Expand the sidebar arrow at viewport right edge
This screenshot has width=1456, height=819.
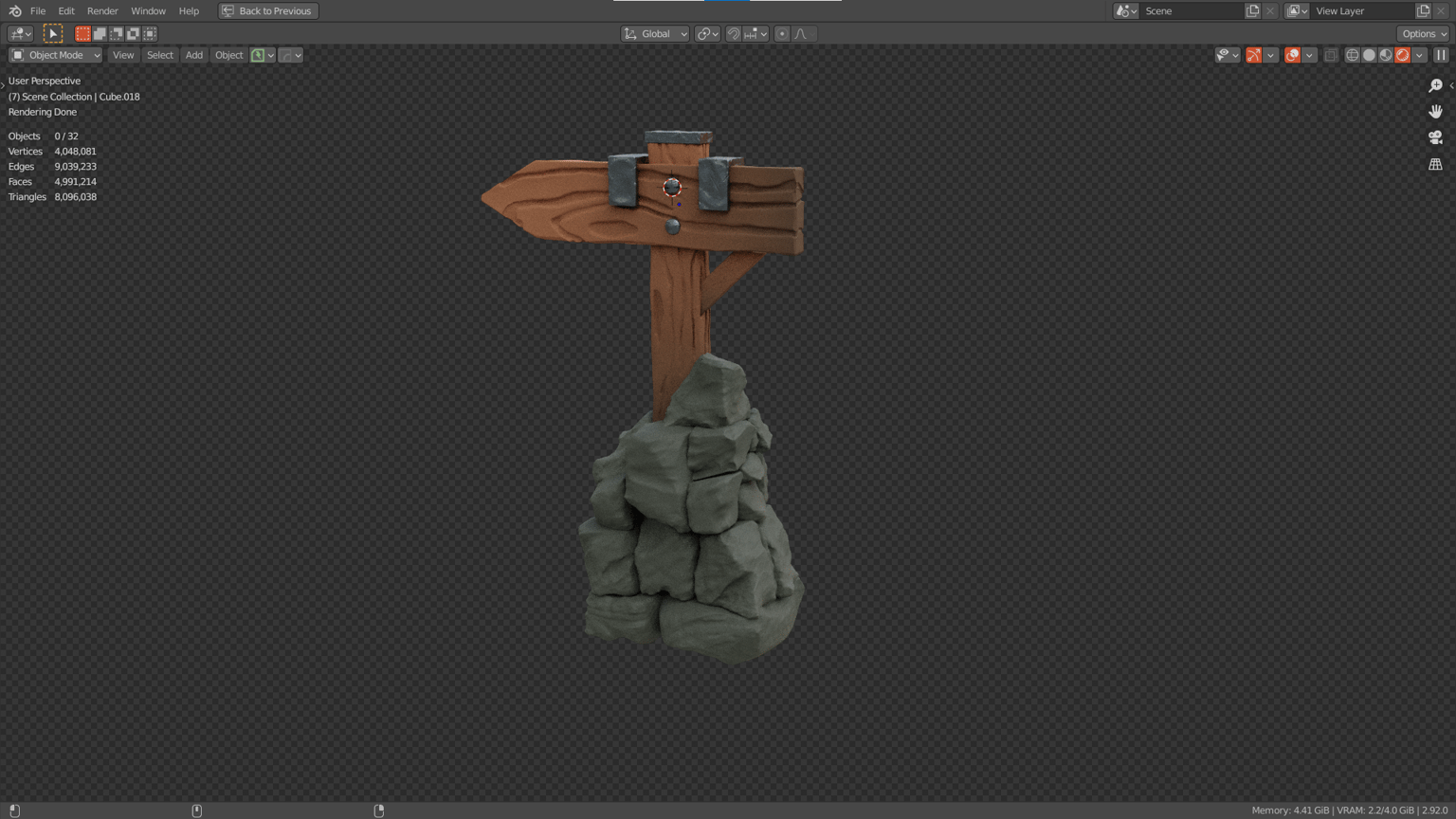point(1451,85)
